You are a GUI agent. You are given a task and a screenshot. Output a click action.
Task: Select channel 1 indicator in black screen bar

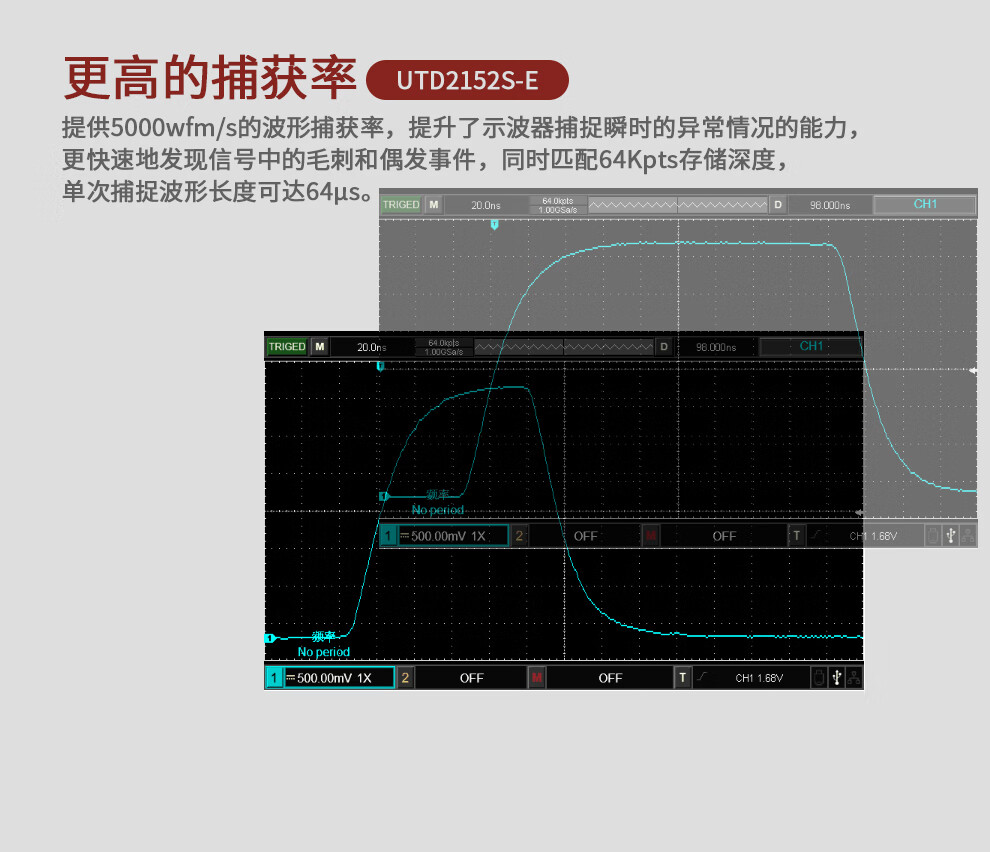click(273, 678)
